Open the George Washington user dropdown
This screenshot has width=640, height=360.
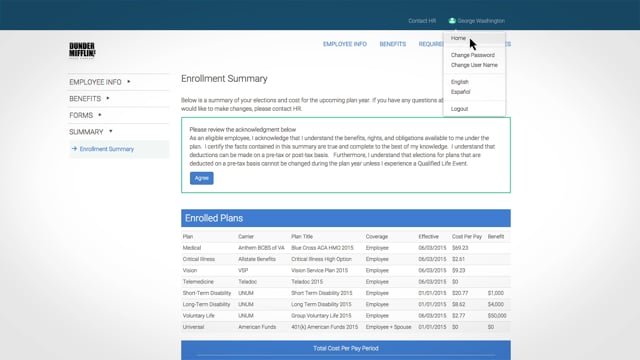(477, 21)
